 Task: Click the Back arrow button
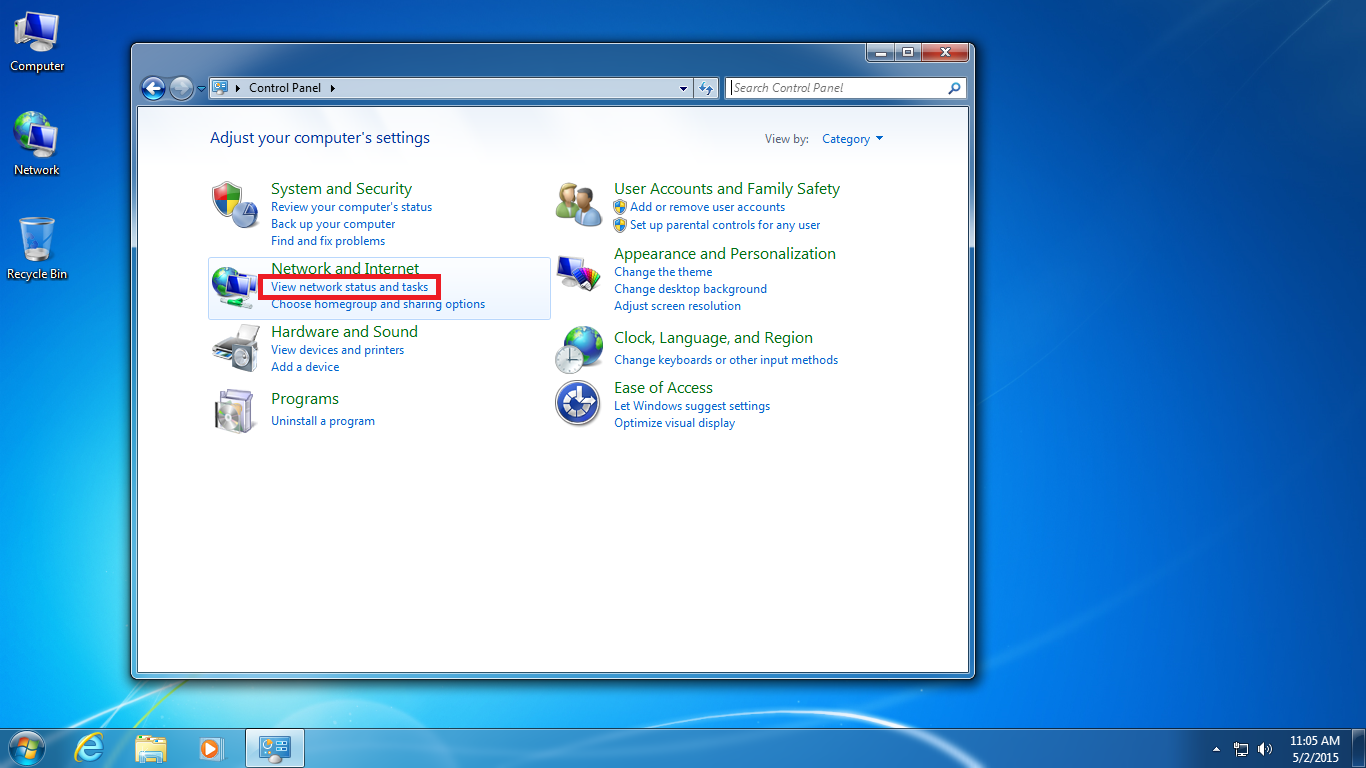click(153, 88)
